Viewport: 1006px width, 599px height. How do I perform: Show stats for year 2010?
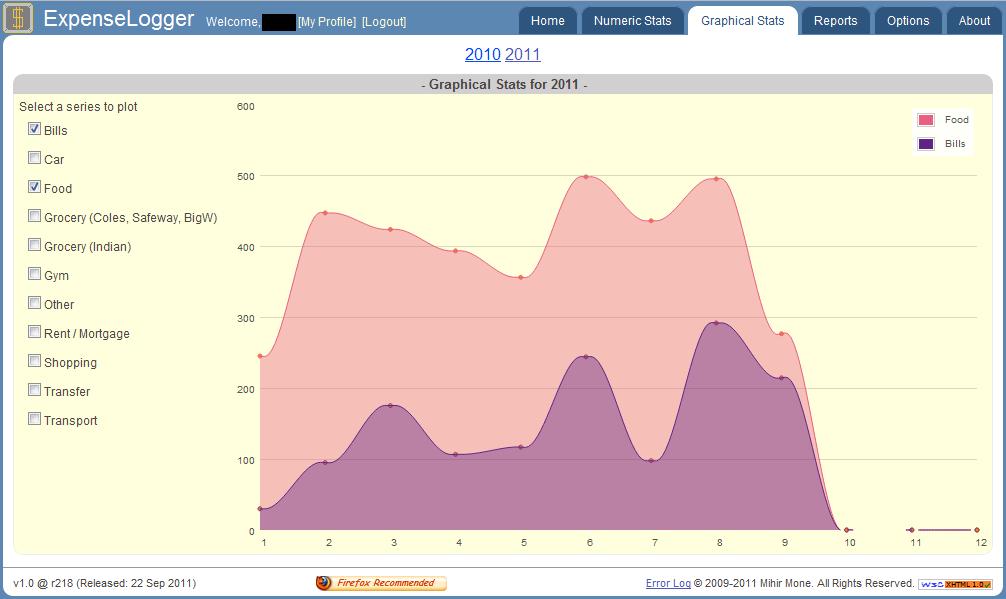482,55
